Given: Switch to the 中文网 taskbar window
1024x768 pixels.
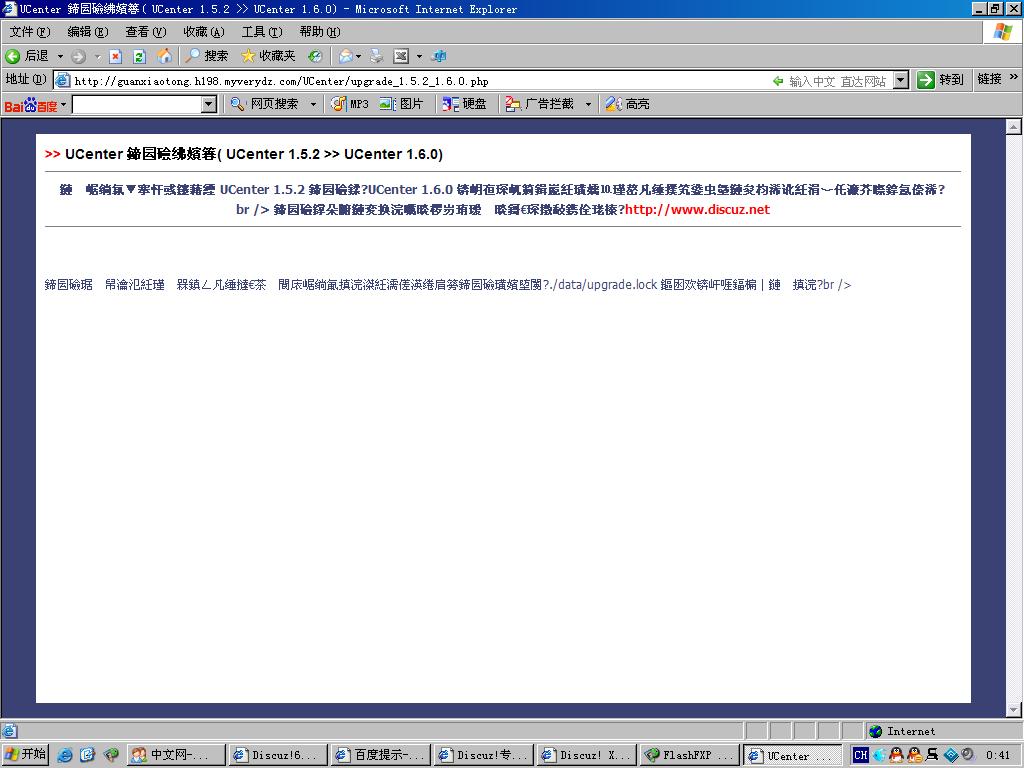Looking at the screenshot, I should (176, 756).
